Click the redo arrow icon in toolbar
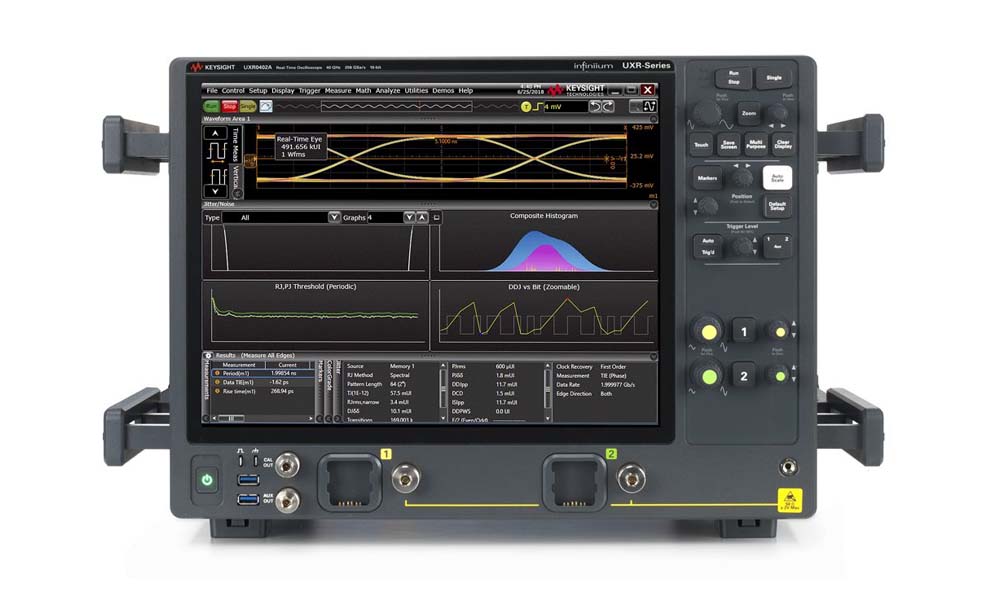 coord(609,106)
